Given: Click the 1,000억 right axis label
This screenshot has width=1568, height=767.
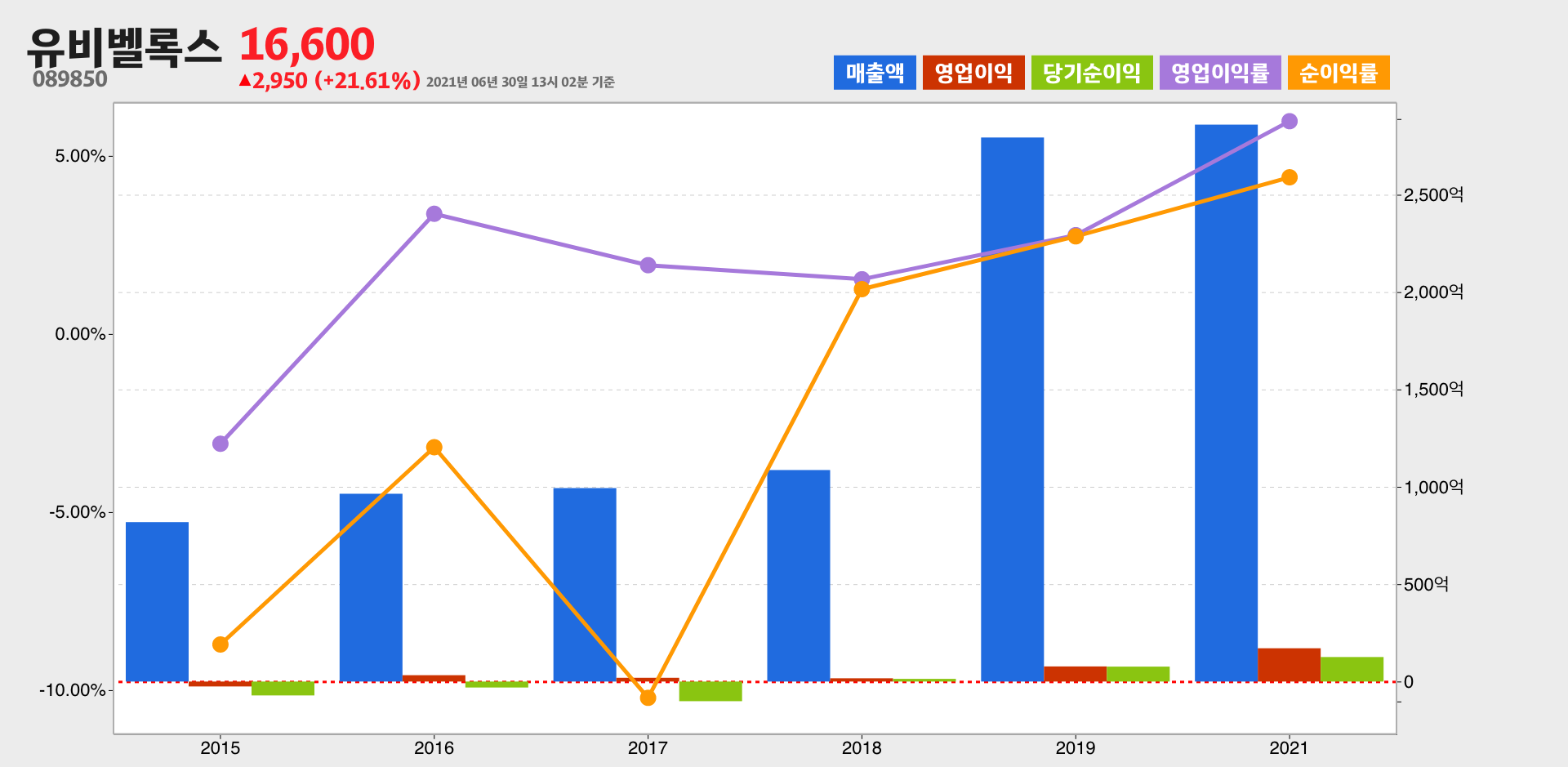Looking at the screenshot, I should pyautogui.click(x=1433, y=487).
